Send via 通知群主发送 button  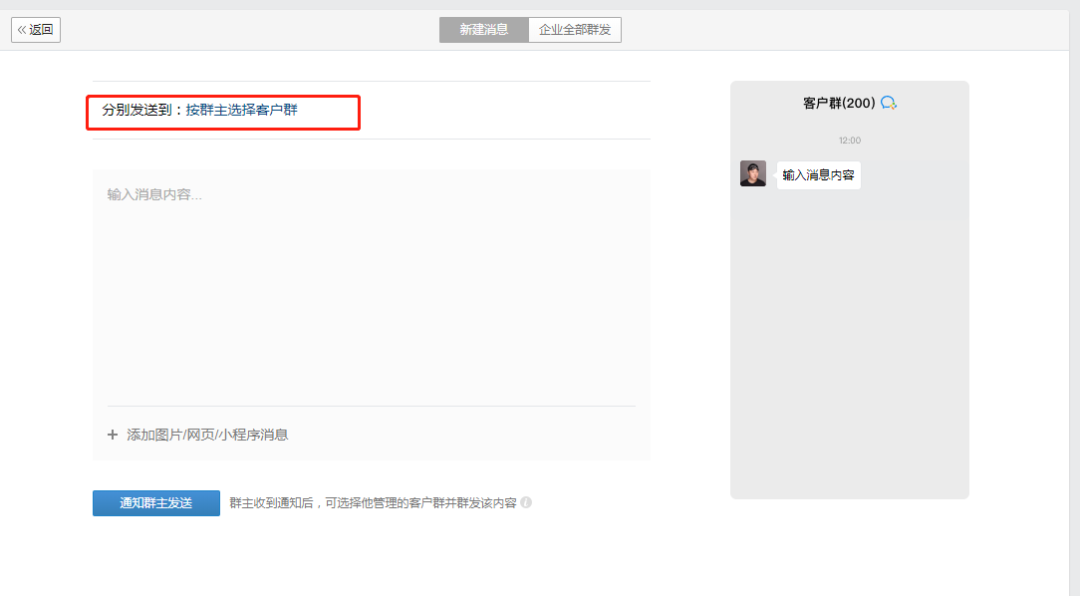click(156, 503)
